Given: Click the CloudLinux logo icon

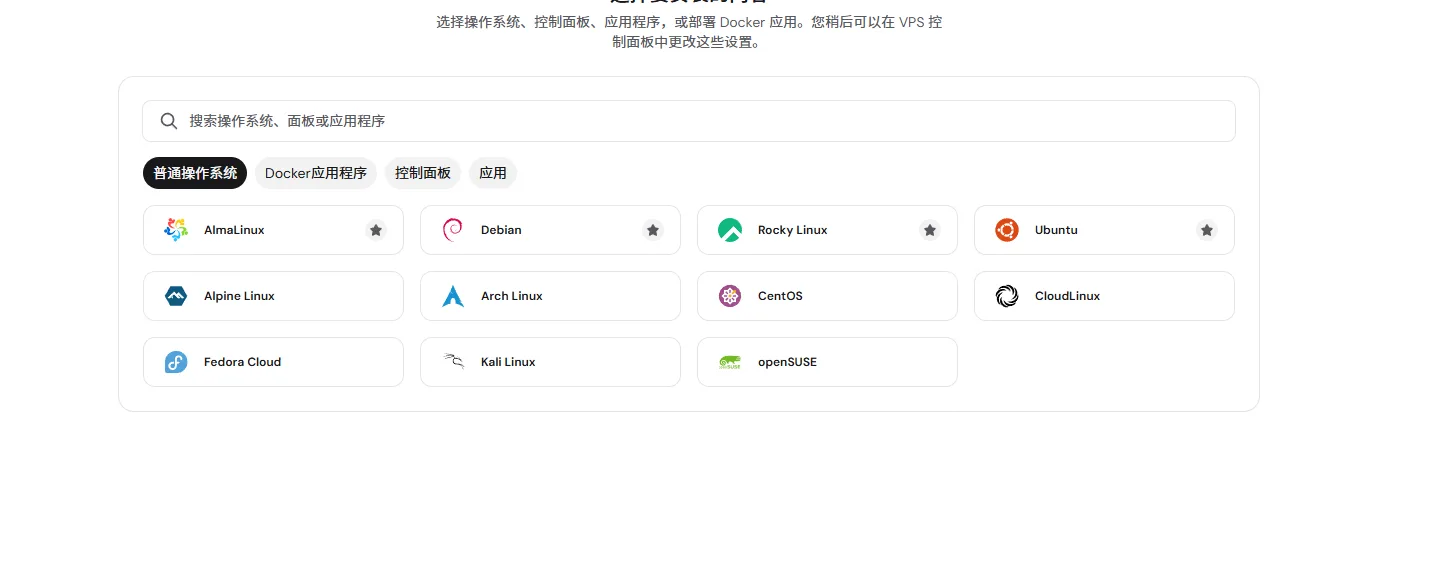Looking at the screenshot, I should tap(1007, 296).
